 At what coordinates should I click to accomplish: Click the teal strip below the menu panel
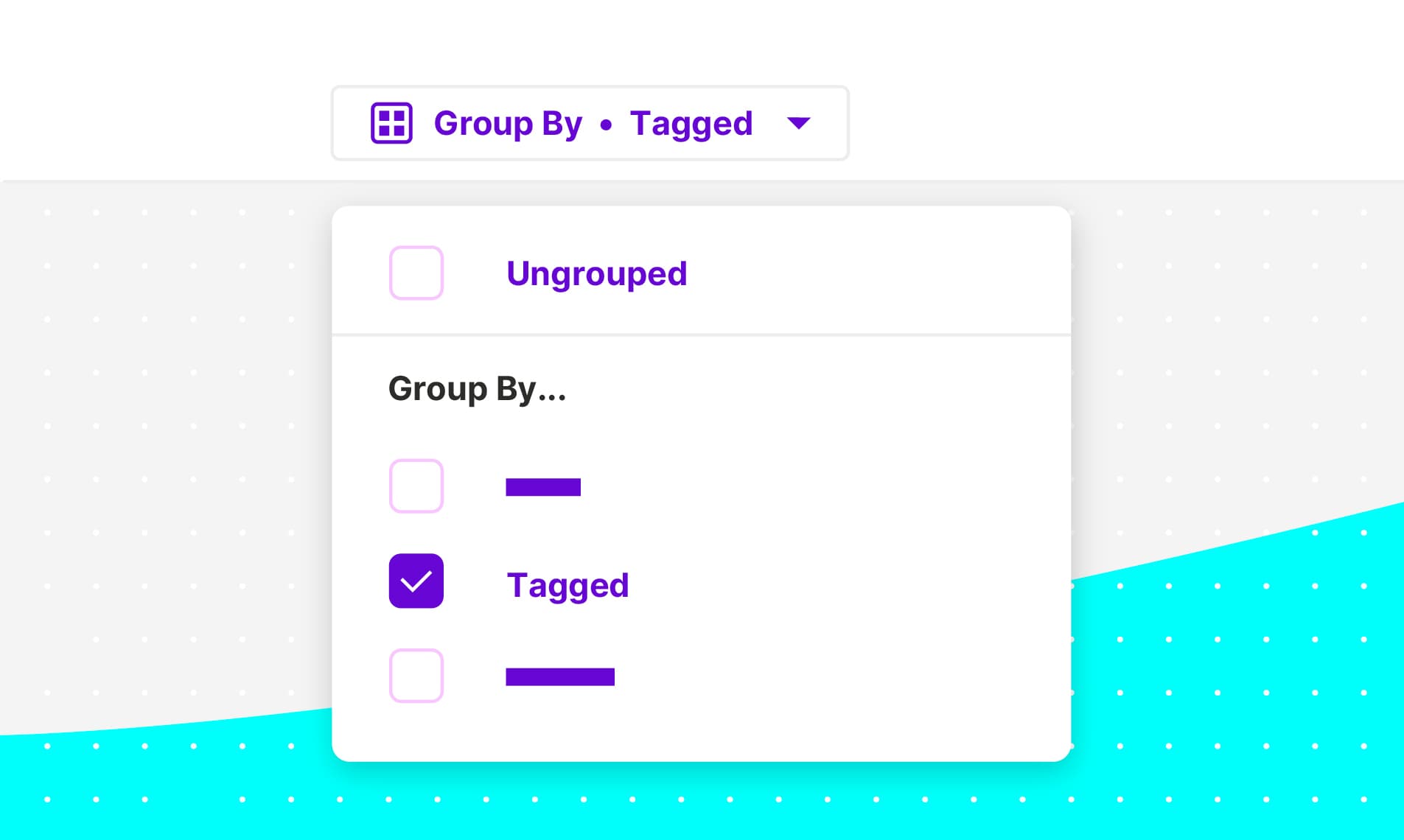pos(701,802)
